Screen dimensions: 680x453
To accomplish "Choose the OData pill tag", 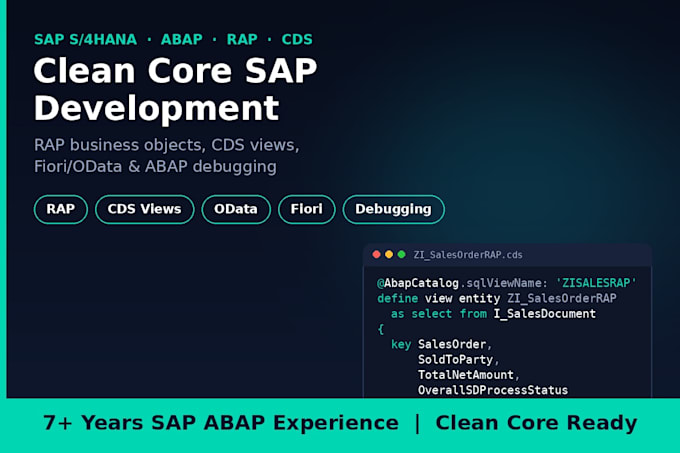I will coord(236,209).
